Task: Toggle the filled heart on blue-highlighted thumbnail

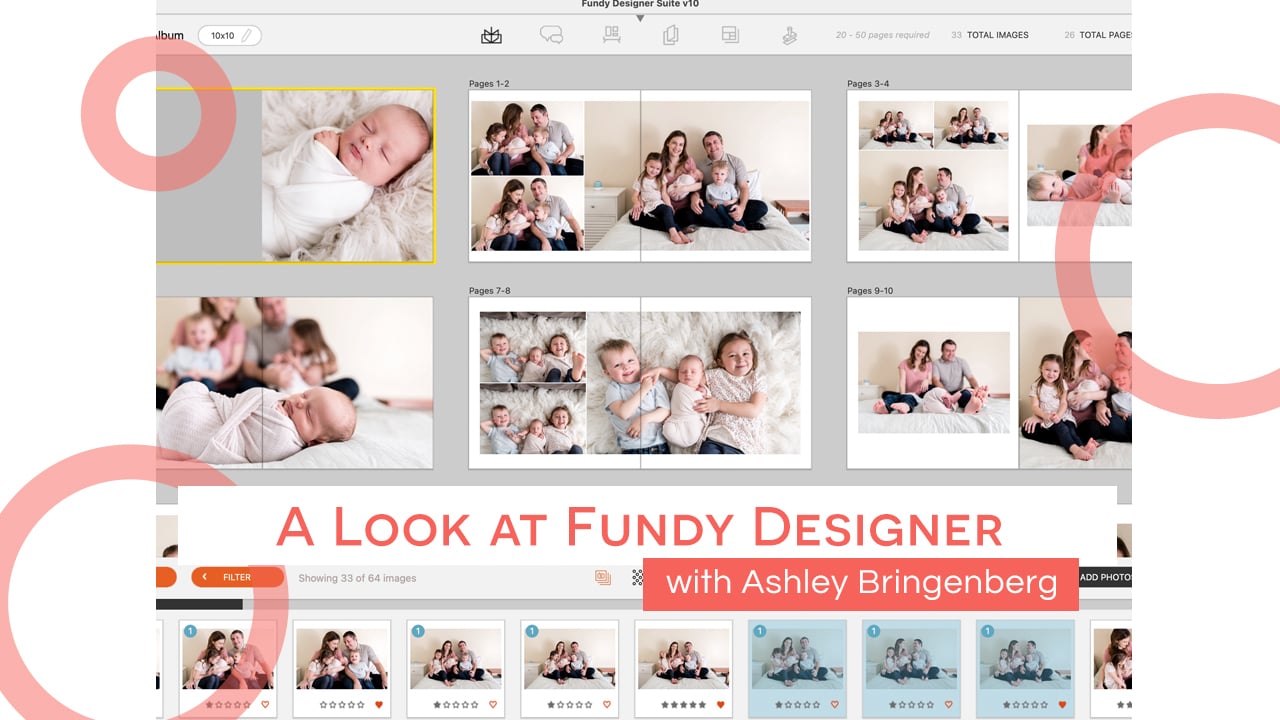Action: tap(1063, 705)
